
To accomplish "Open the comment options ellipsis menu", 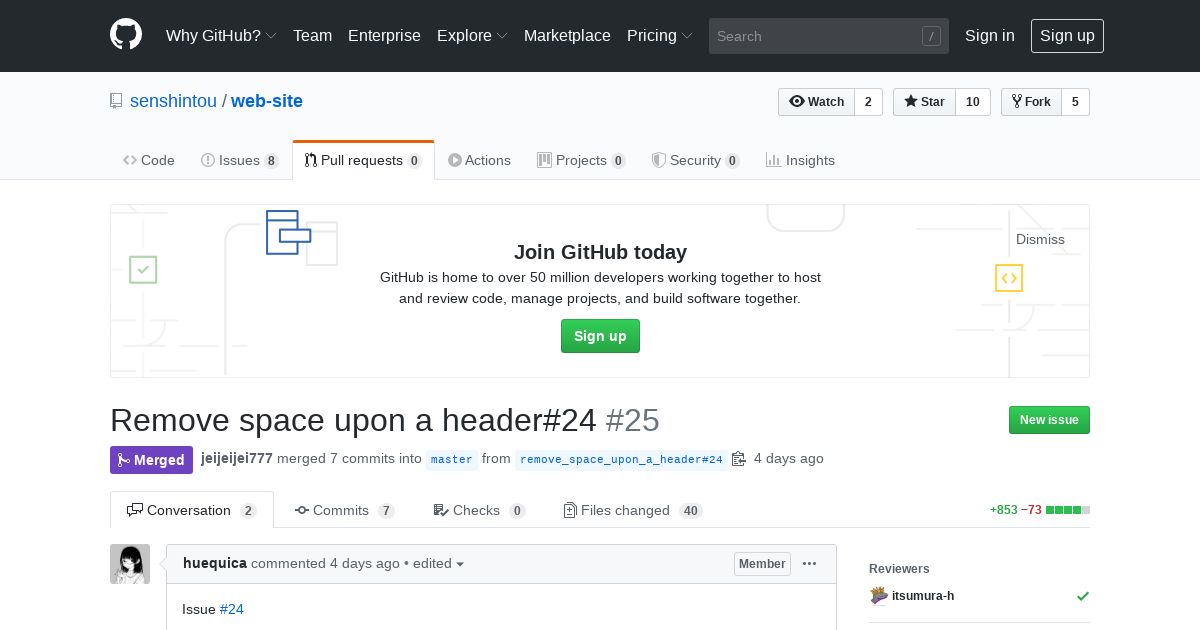I will click(810, 564).
